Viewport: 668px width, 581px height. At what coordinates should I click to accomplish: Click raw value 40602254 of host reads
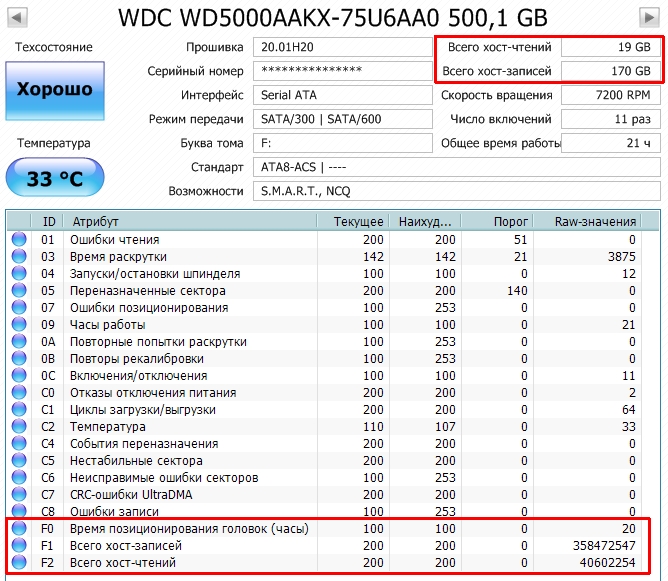point(607,563)
